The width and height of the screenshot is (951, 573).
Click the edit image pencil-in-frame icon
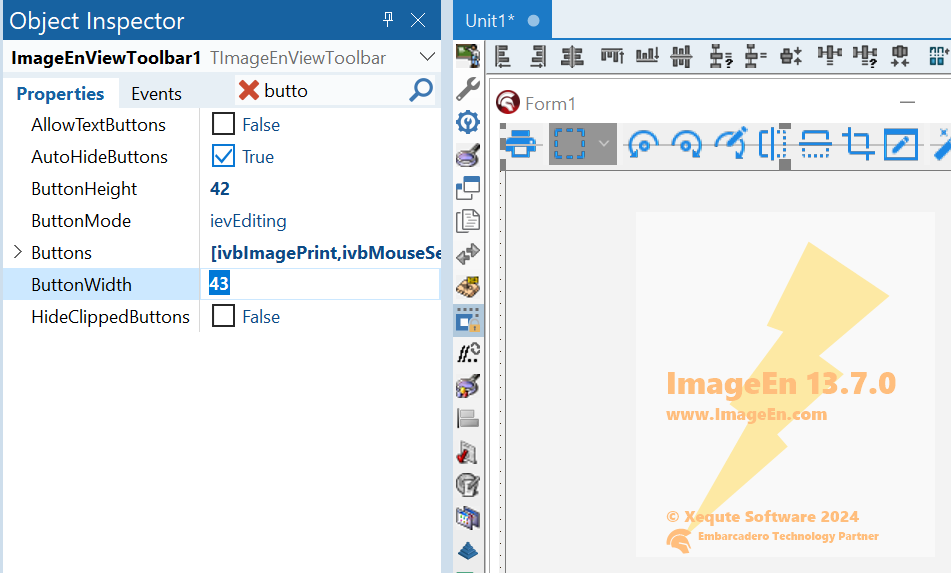tap(901, 144)
